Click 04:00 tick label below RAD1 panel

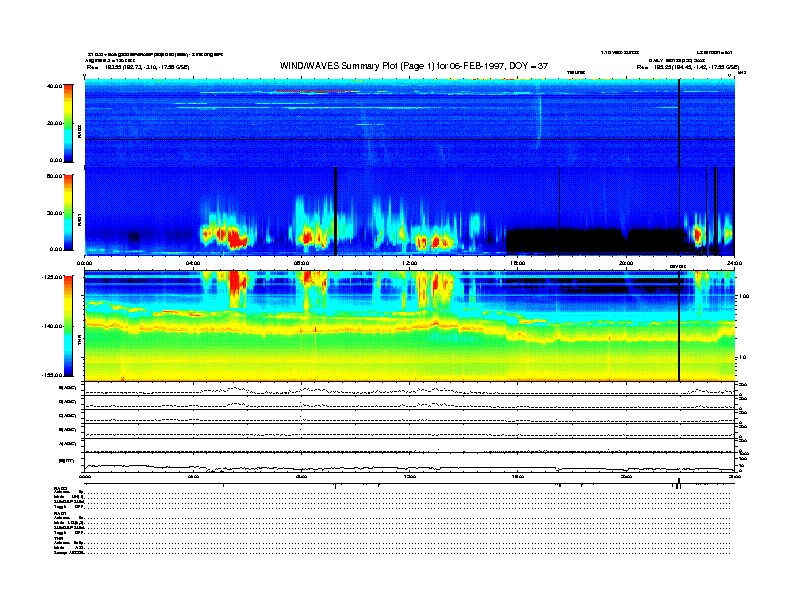(x=193, y=264)
